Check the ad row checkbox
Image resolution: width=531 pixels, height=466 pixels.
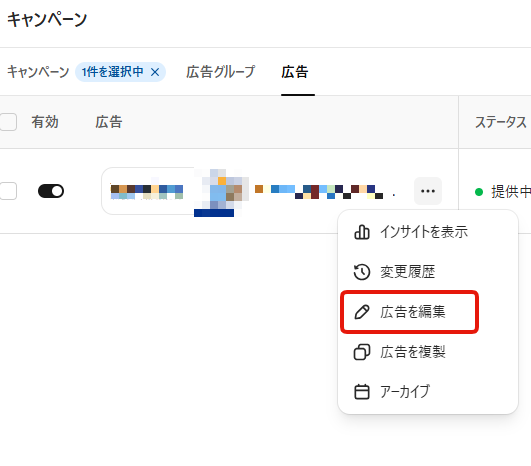(7, 191)
